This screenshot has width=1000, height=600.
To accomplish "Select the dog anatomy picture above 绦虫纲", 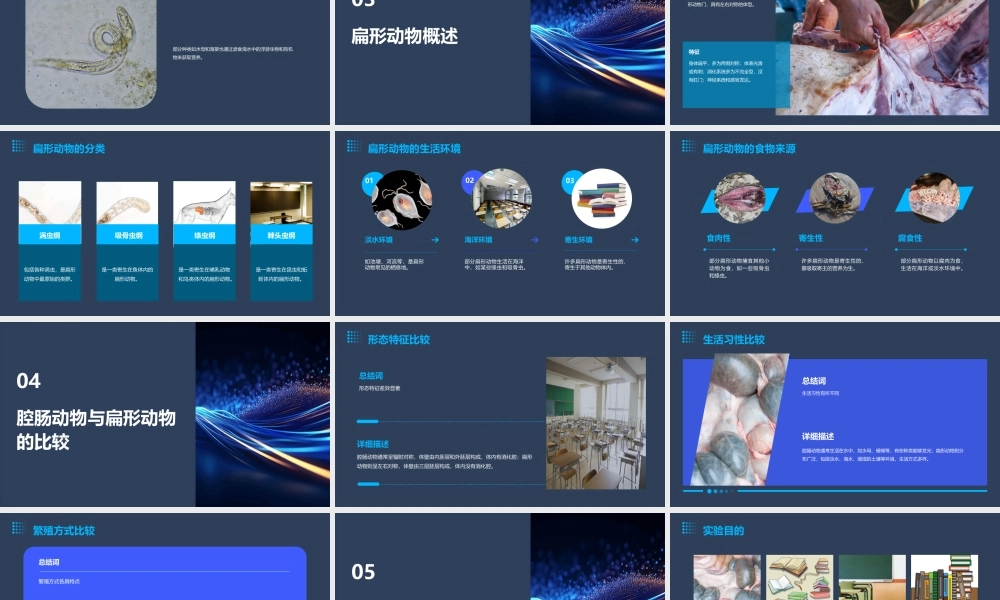I will click(204, 203).
